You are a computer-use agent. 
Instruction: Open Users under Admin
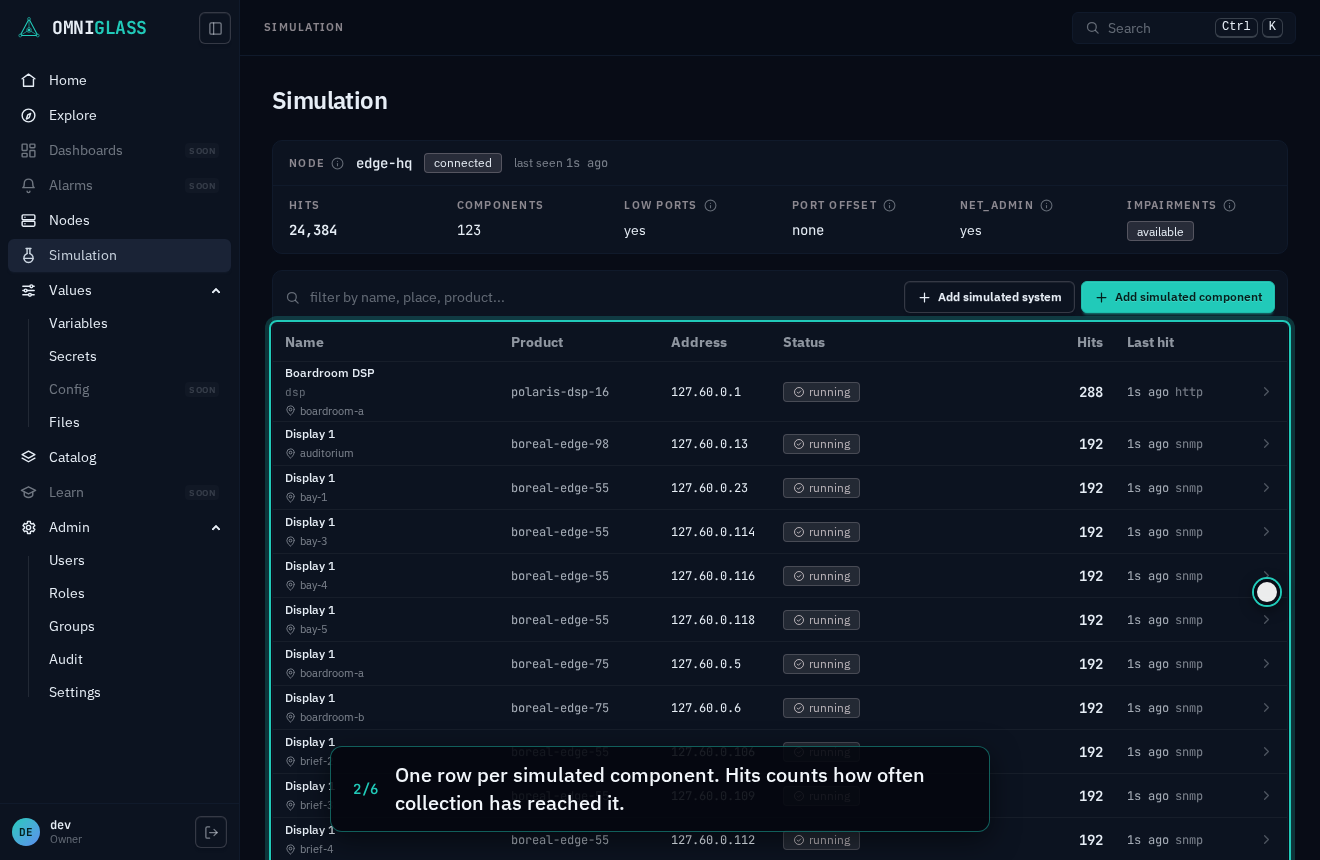tap(67, 560)
